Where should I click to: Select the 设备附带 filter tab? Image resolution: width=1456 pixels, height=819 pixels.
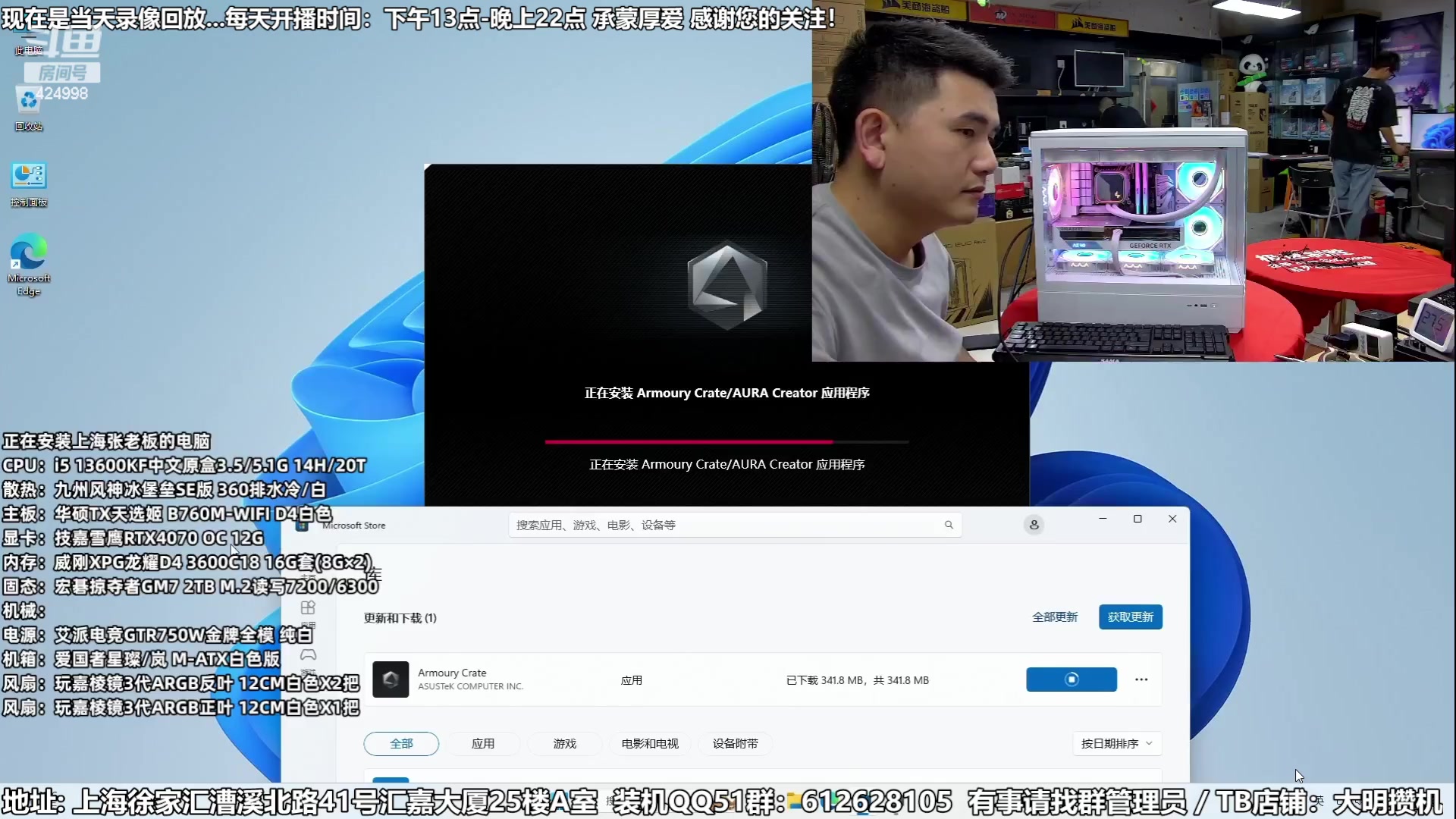coord(735,744)
